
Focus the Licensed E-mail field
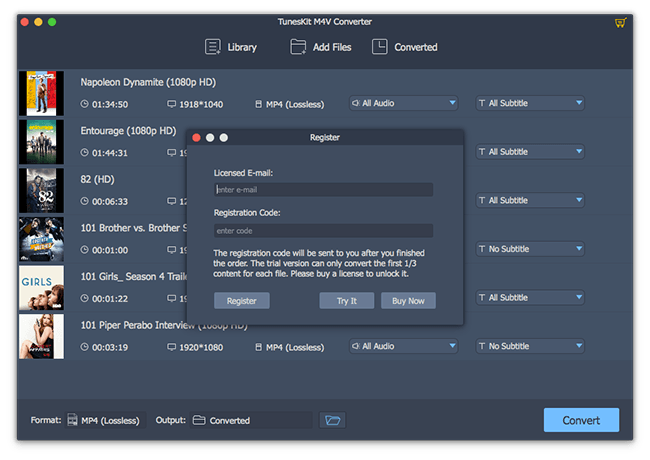point(323,189)
